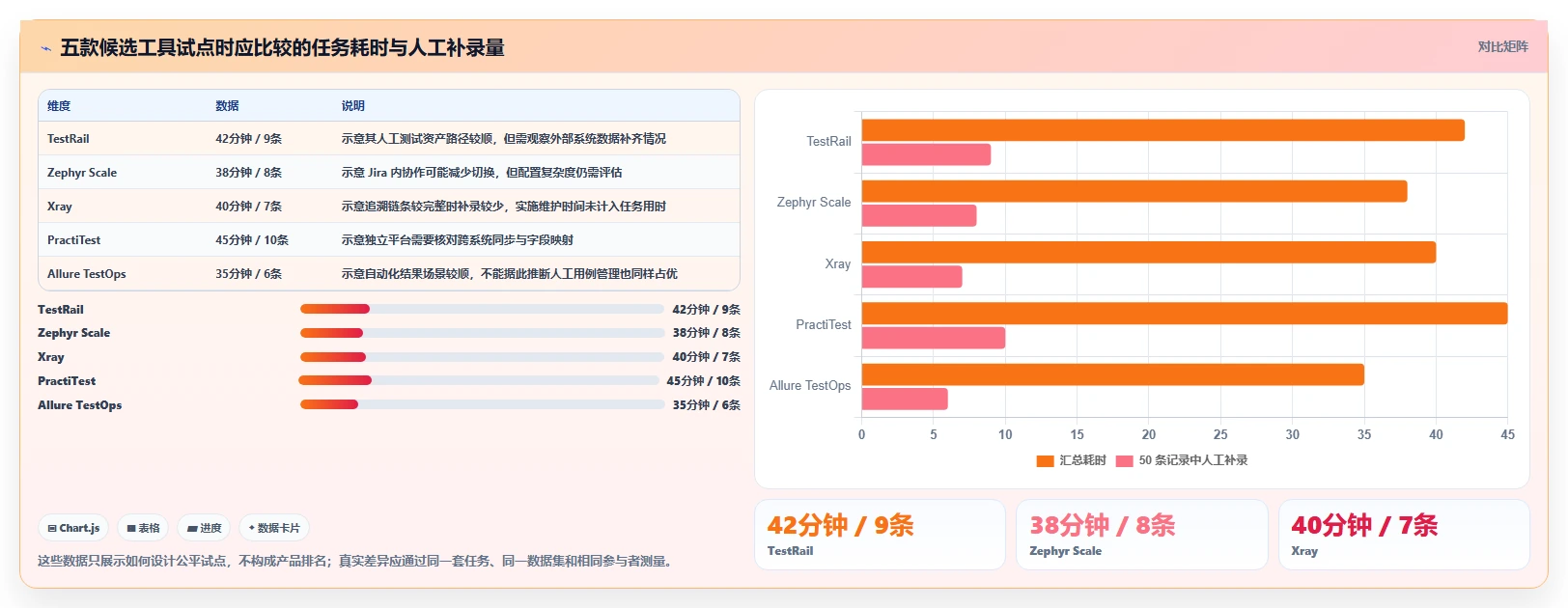Click the orange TestRail bar in the chart
Screen dimensions: 1568x608
point(1162,130)
